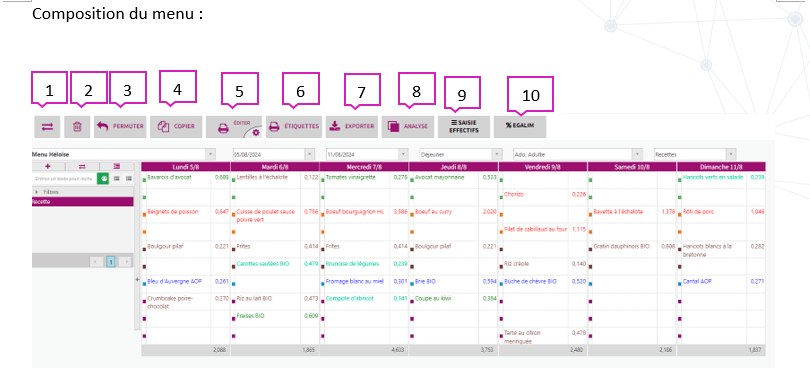The image size is (810, 379).
Task: Click the Exporter download button
Action: 352,127
